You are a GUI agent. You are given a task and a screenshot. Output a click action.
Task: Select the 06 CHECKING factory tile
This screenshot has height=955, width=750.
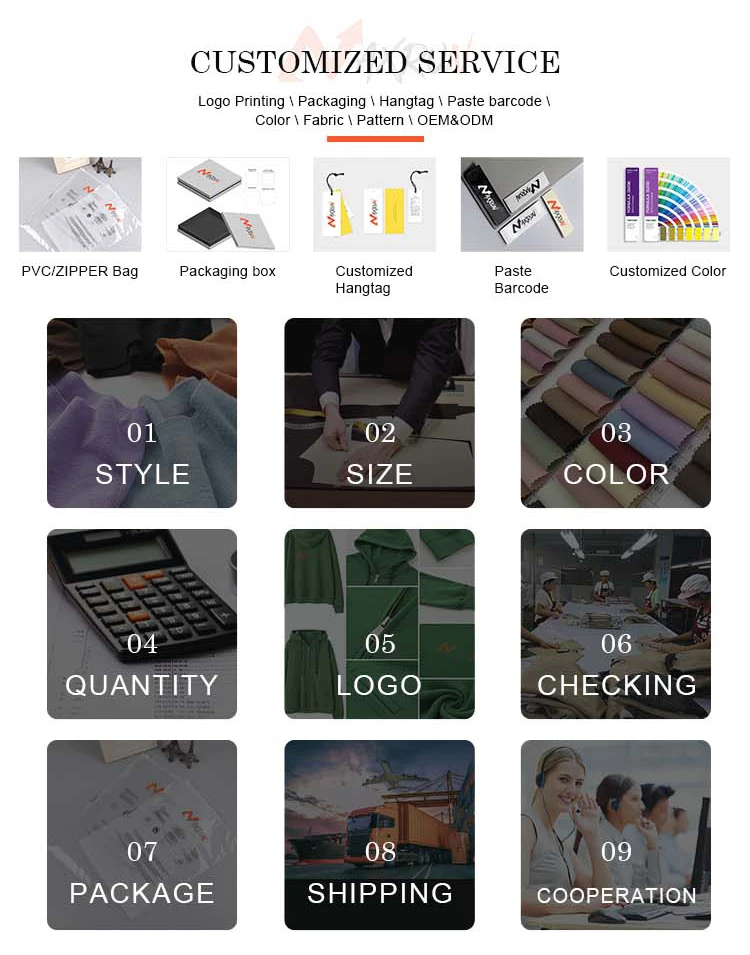615,624
